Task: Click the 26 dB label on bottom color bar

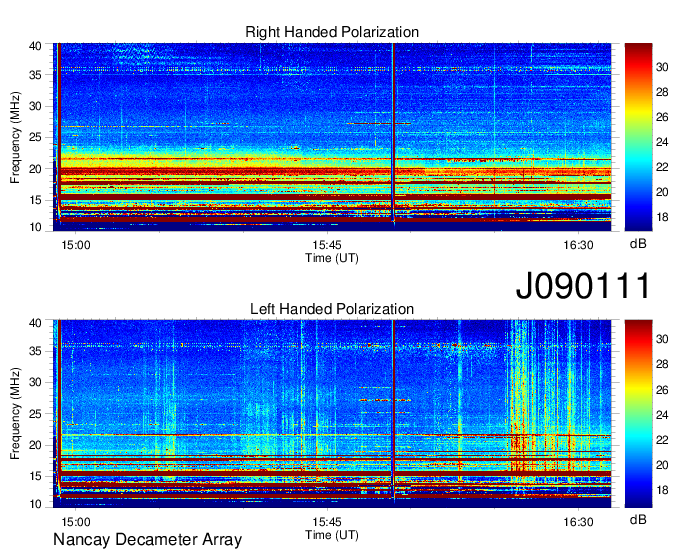Action: click(662, 390)
